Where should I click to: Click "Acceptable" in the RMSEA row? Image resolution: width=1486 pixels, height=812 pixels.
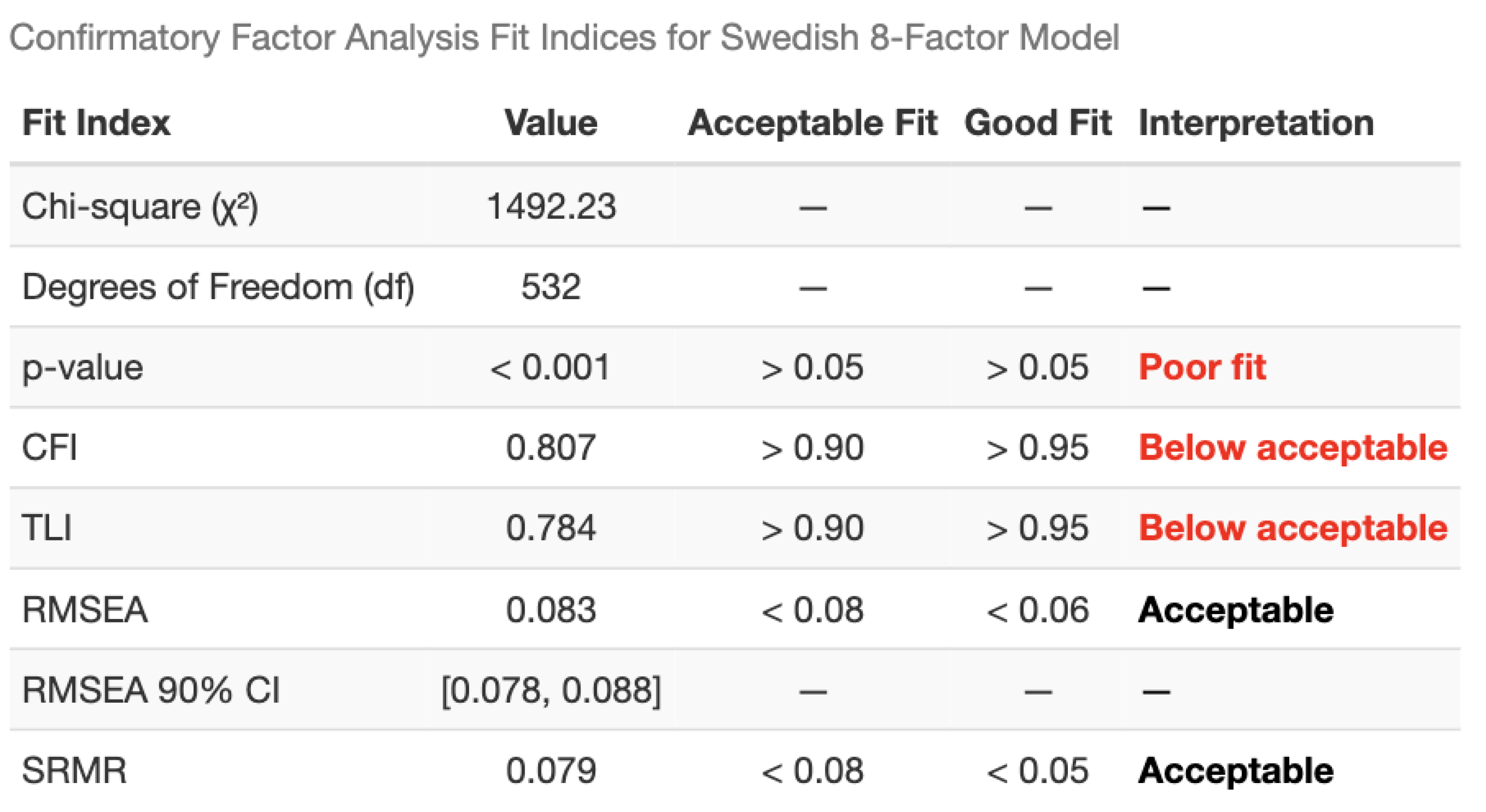1235,610
